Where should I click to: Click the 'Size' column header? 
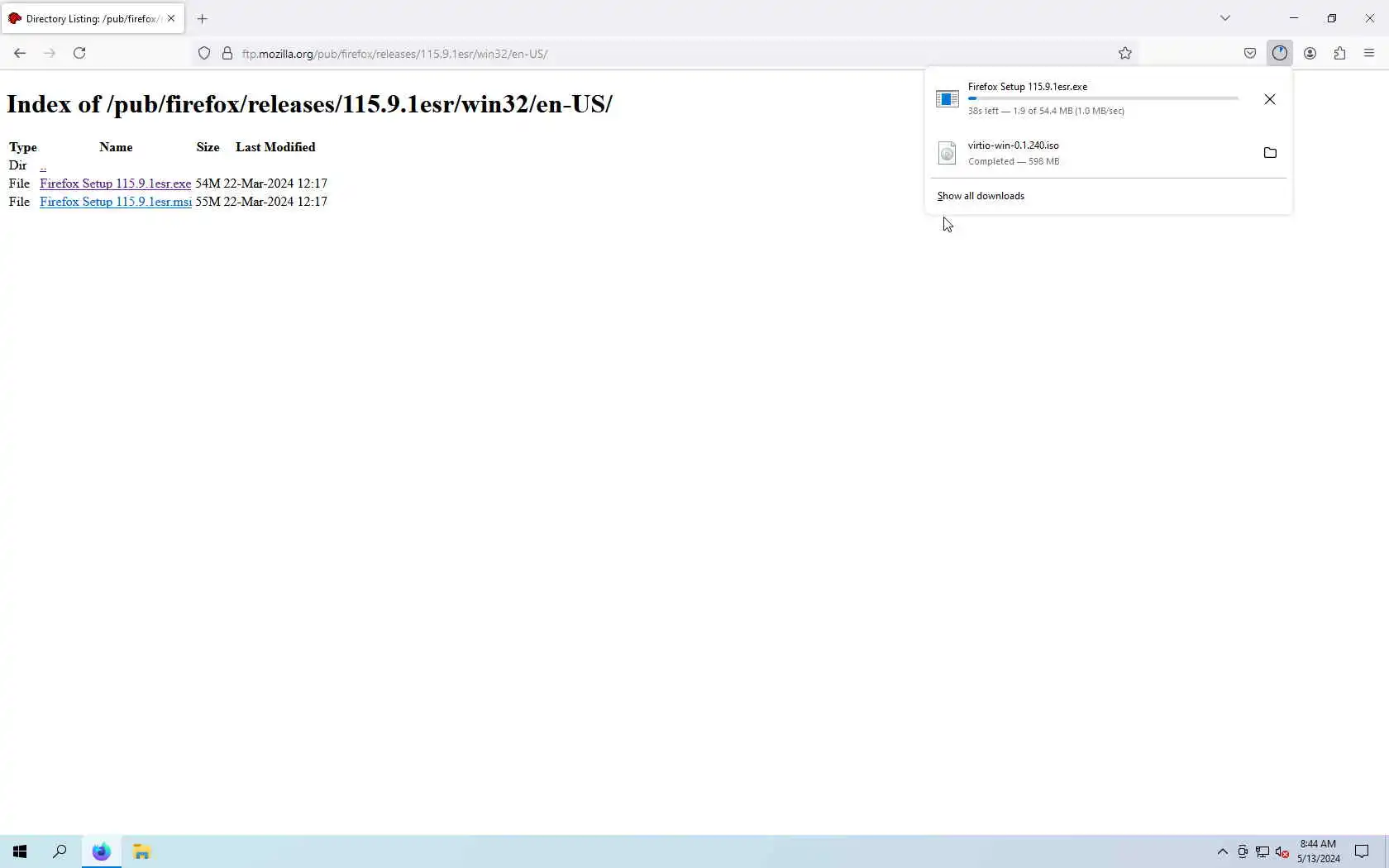[x=208, y=147]
